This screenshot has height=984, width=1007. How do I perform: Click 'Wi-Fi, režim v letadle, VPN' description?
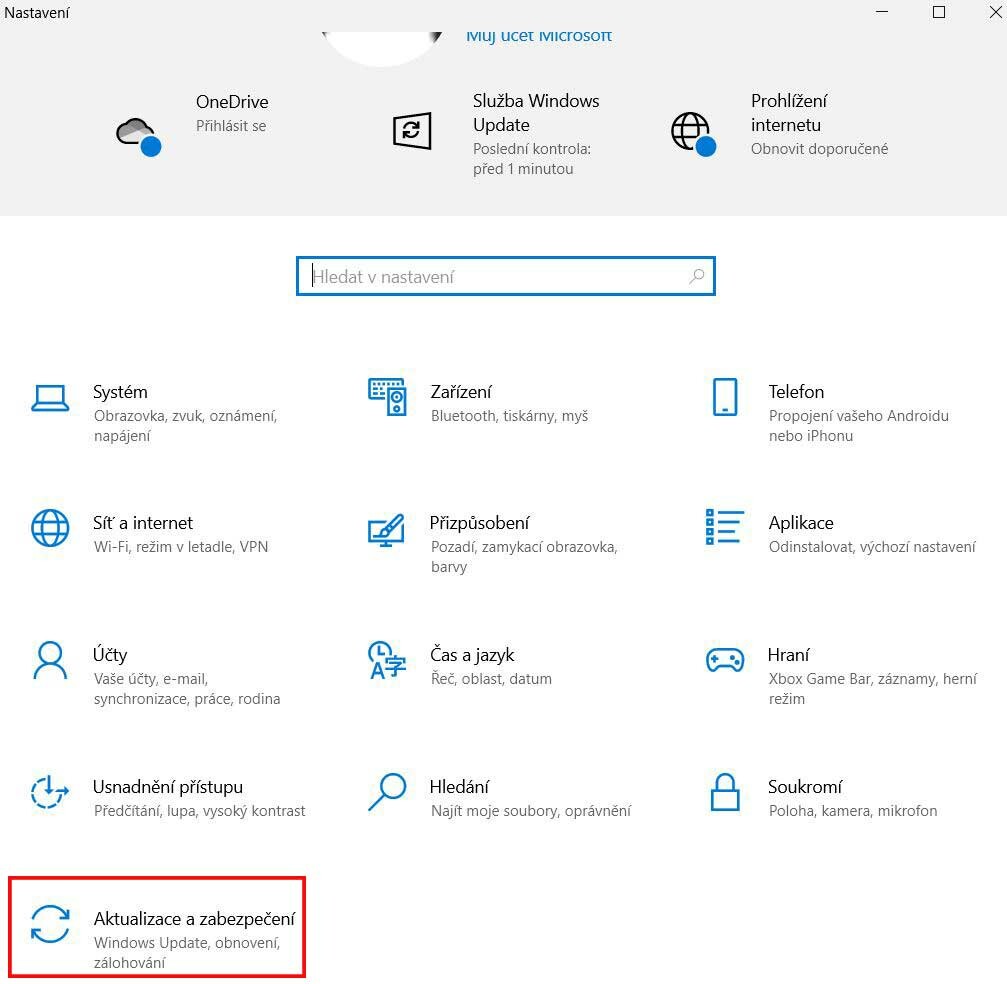tap(180, 547)
